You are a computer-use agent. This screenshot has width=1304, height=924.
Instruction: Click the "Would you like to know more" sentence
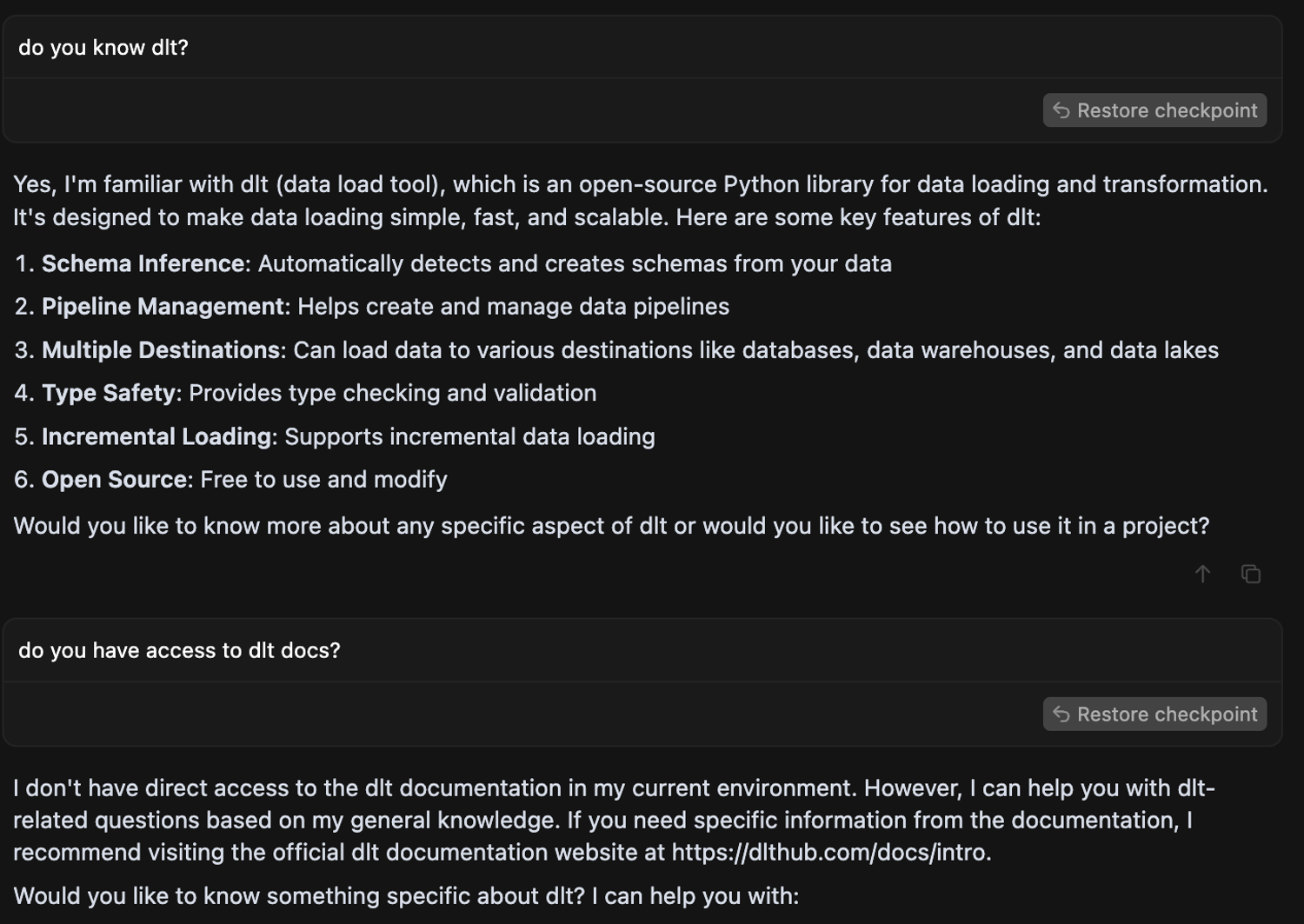point(611,526)
